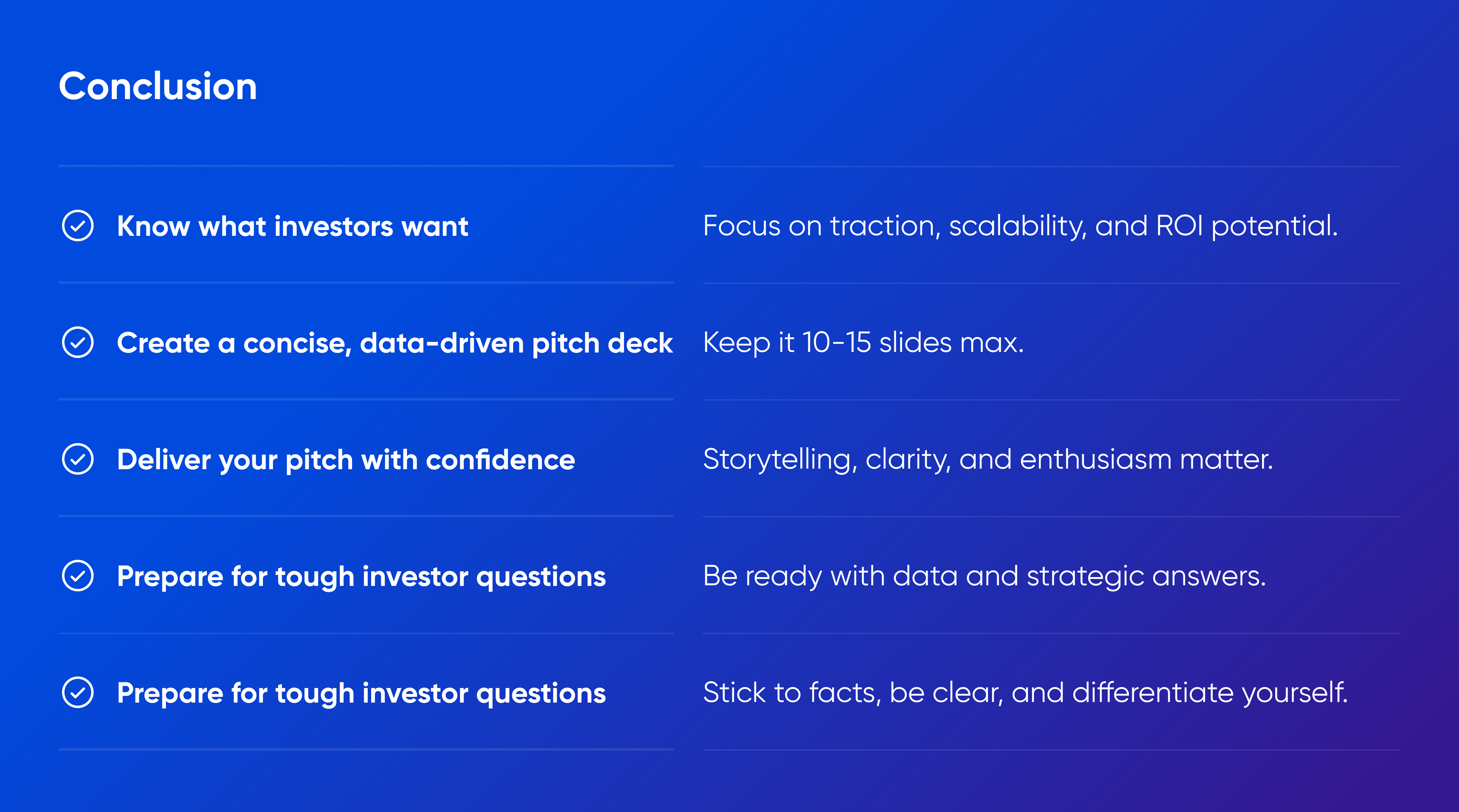The height and width of the screenshot is (812, 1459).
Task: Select the first Prepare for tough investor questions heading
Action: pyautogui.click(x=361, y=577)
